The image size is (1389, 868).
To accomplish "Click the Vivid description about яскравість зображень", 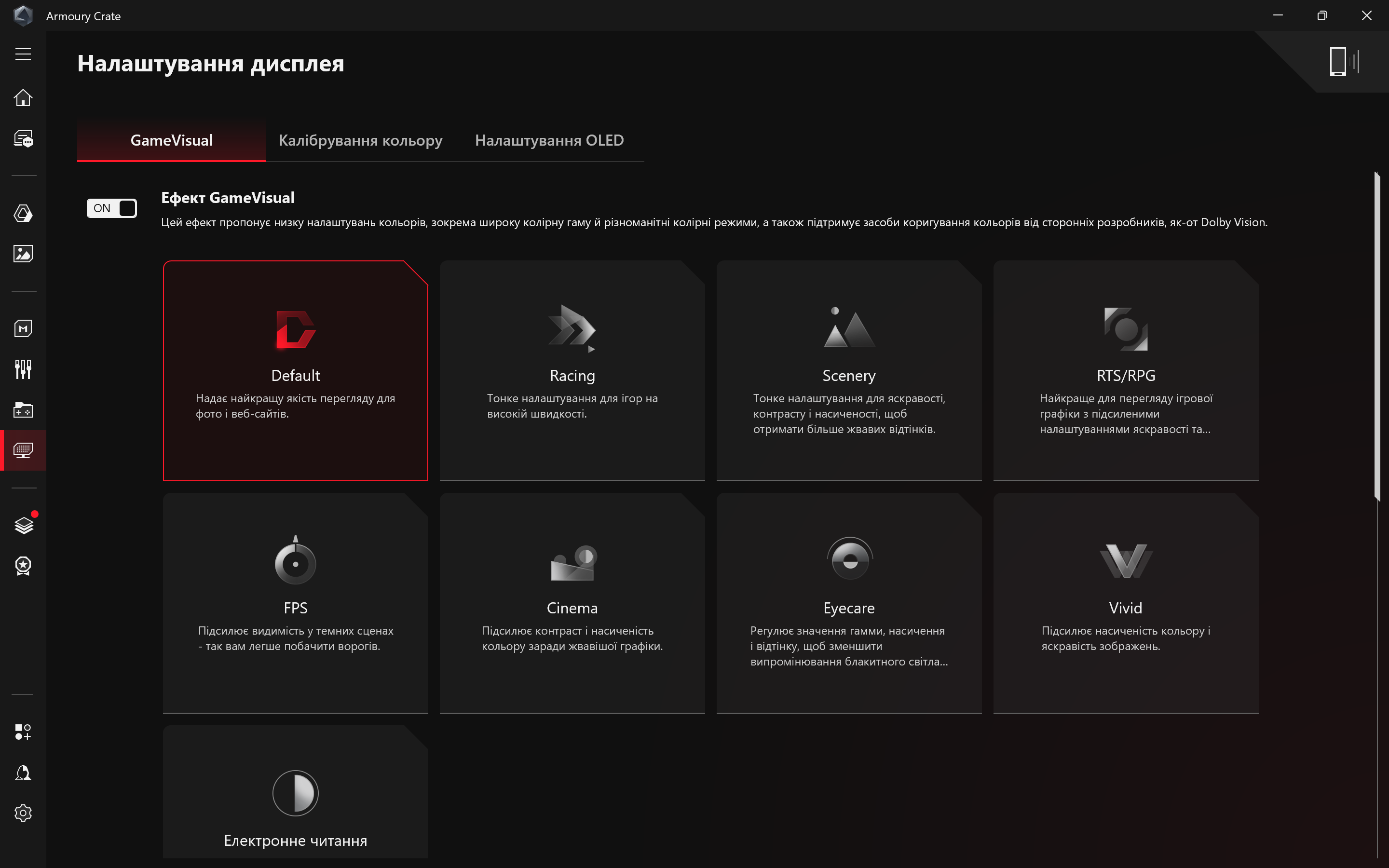I will (x=1126, y=638).
